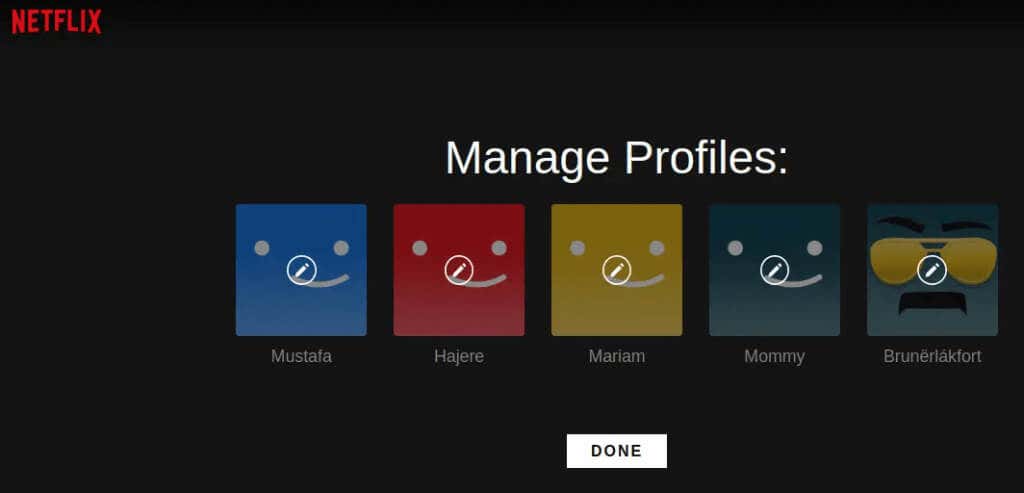Click the Netflix logo
The height and width of the screenshot is (493, 1024).
[57, 22]
